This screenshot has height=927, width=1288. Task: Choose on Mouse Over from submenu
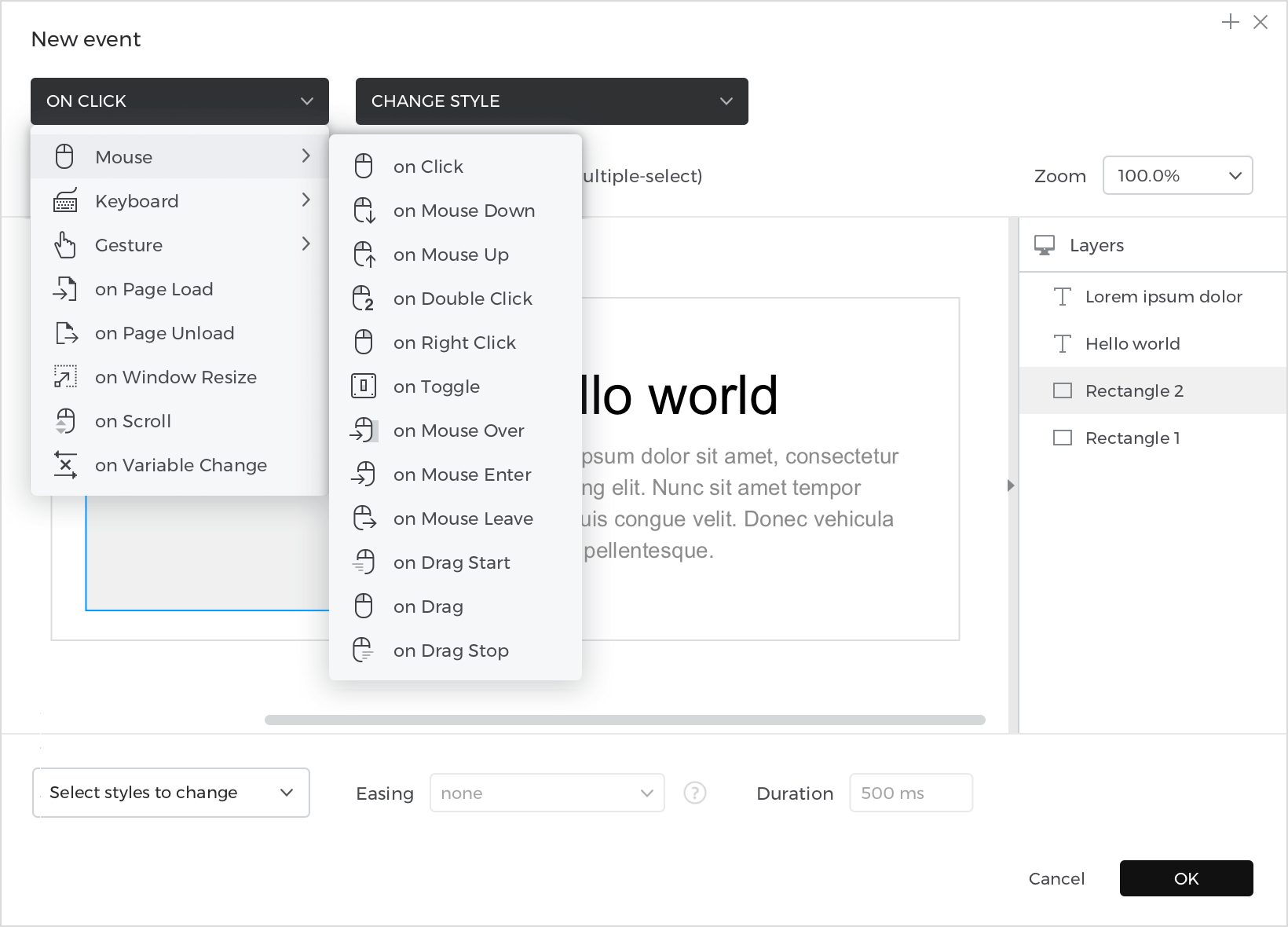[456, 431]
